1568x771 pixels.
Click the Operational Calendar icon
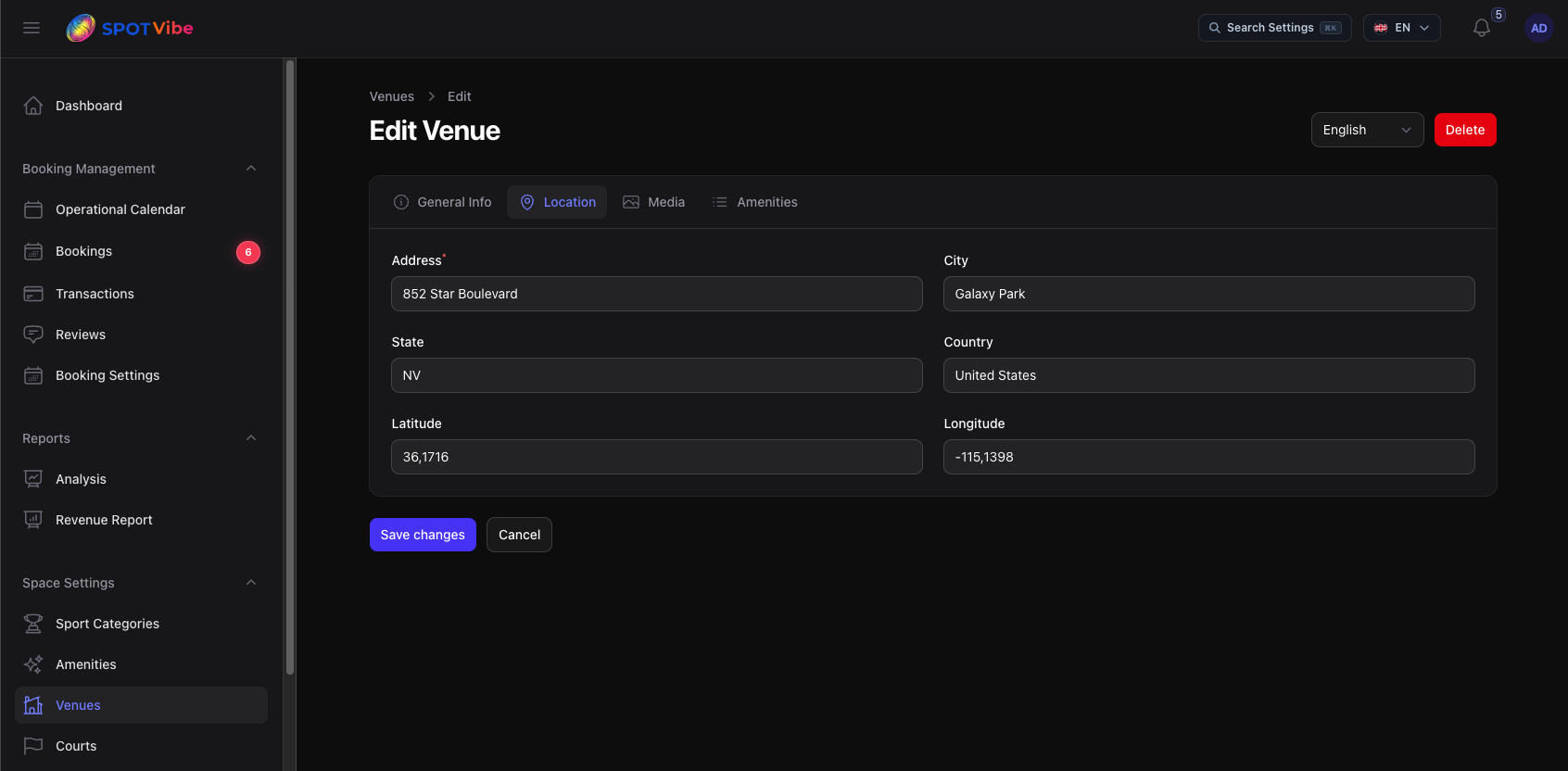33,209
